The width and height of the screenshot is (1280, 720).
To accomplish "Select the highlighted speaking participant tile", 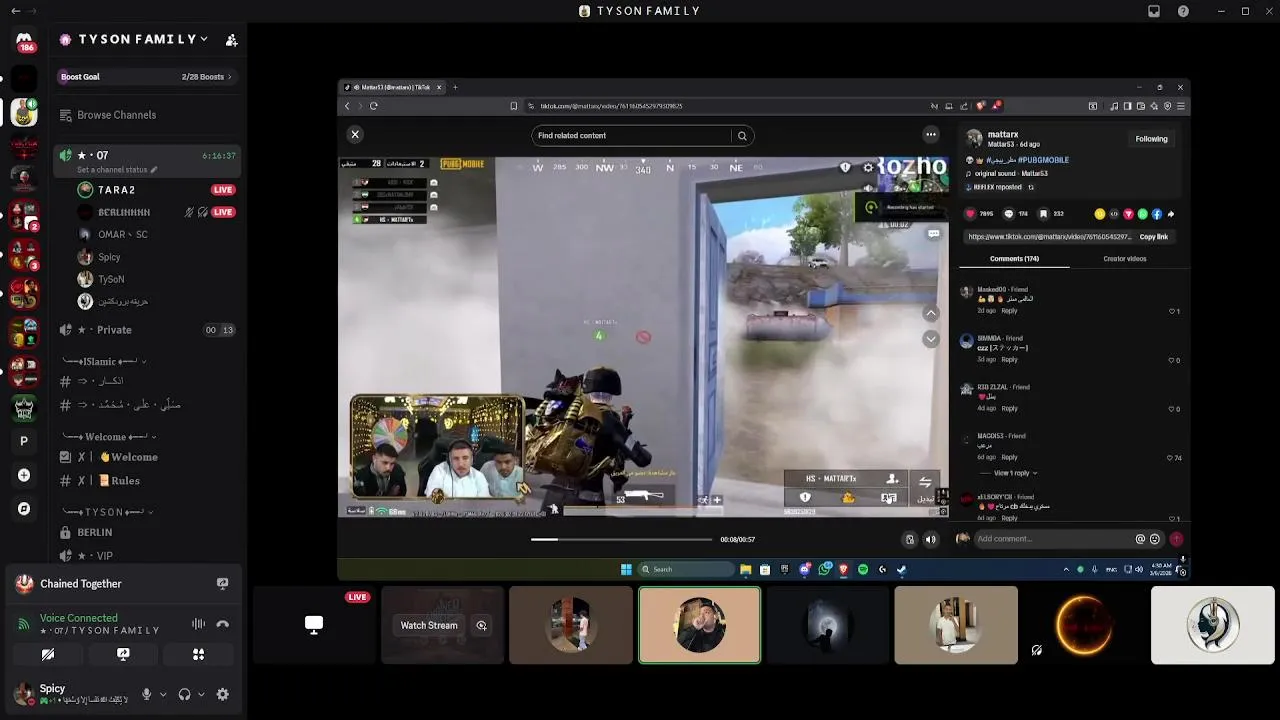I will pyautogui.click(x=699, y=625).
